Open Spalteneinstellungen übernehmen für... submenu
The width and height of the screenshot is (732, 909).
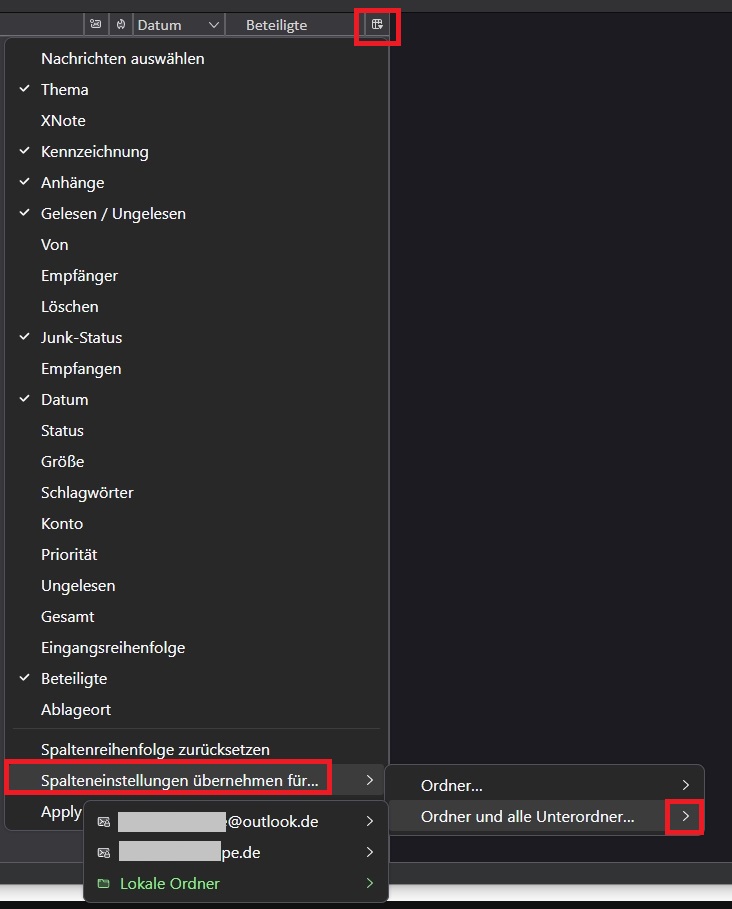click(x=180, y=780)
